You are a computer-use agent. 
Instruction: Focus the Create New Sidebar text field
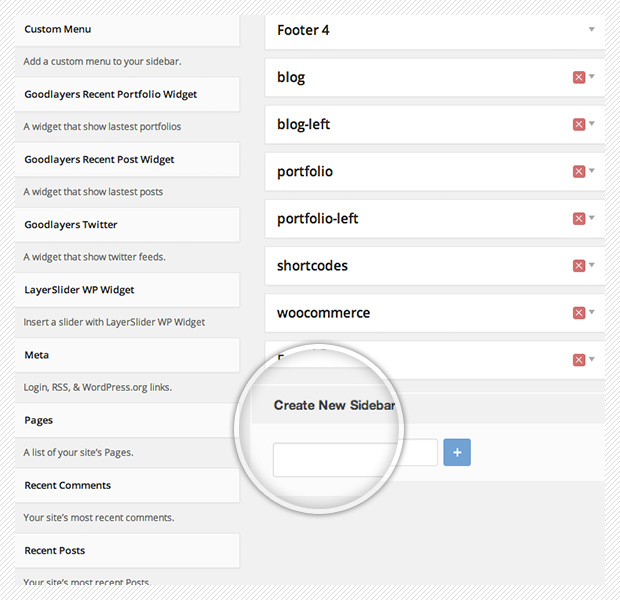(x=355, y=453)
